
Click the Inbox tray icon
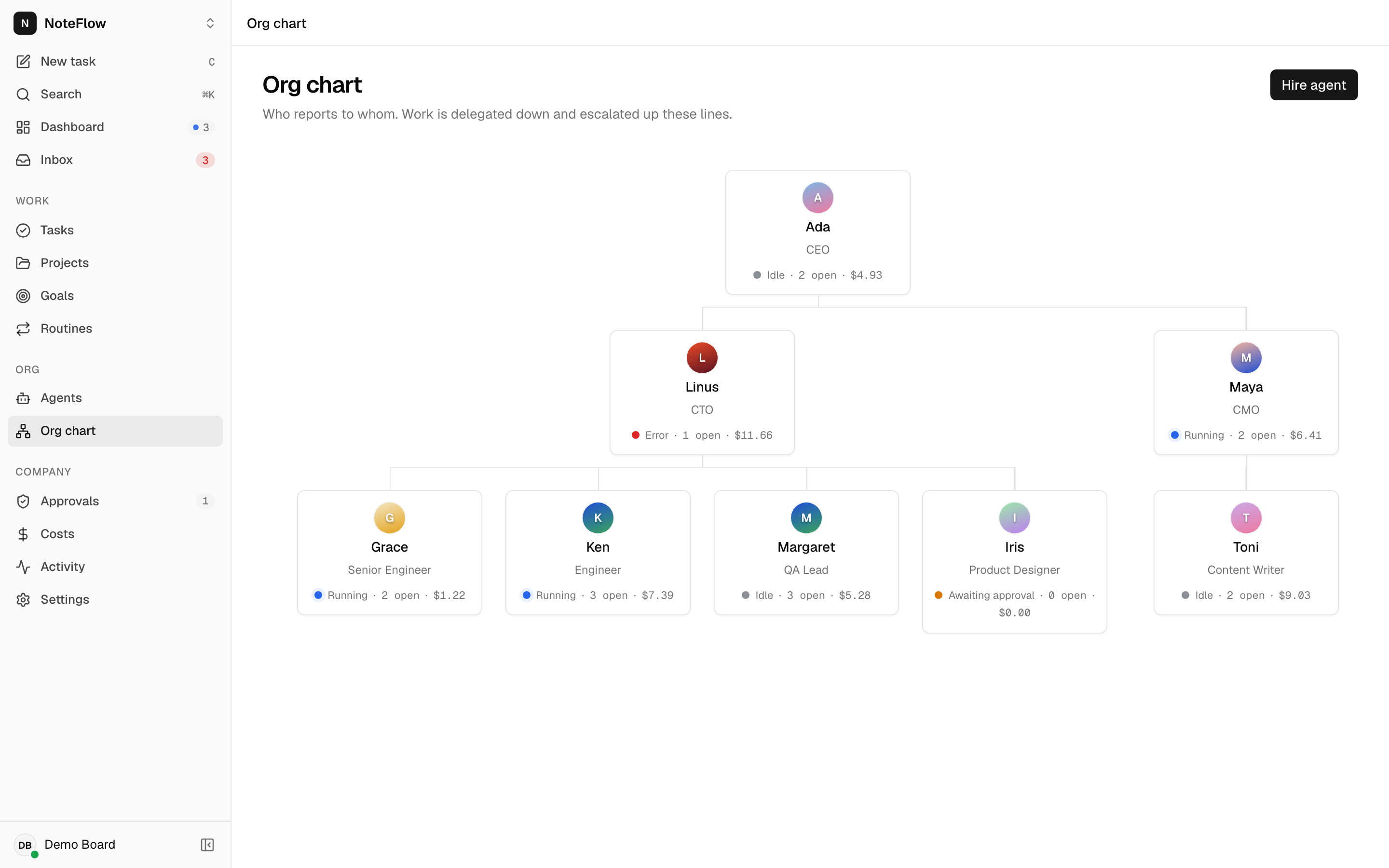point(23,160)
